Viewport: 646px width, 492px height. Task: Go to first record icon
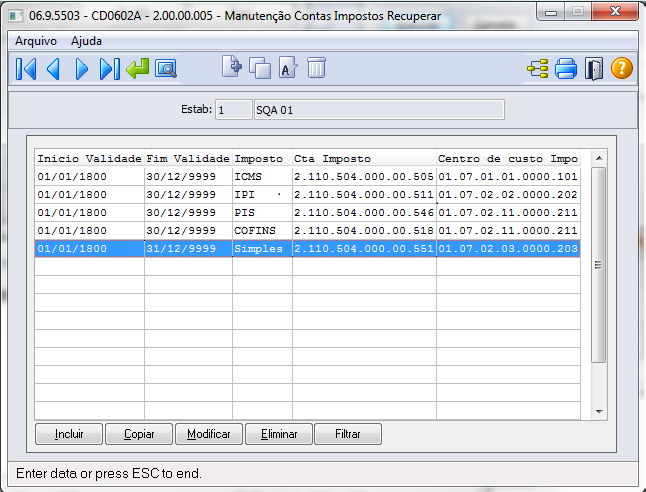click(26, 69)
